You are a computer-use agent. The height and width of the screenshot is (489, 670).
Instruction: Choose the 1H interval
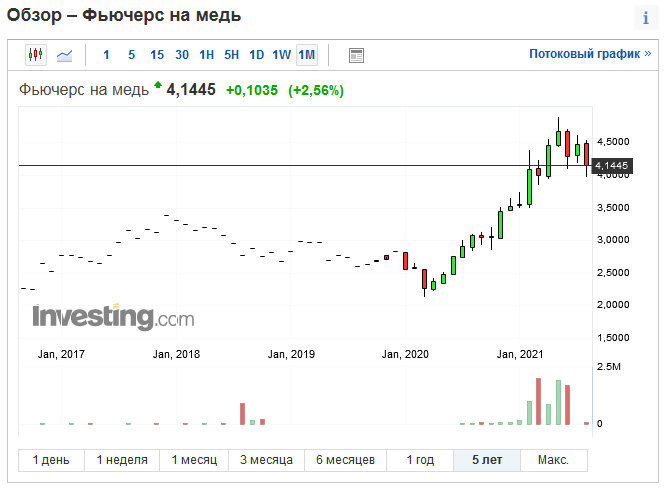pos(207,55)
